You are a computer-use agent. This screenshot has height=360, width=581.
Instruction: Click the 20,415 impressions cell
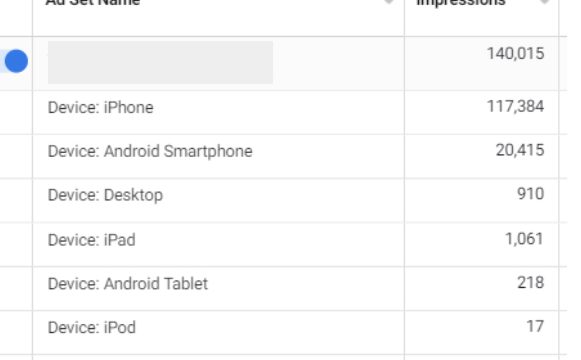[520, 150]
